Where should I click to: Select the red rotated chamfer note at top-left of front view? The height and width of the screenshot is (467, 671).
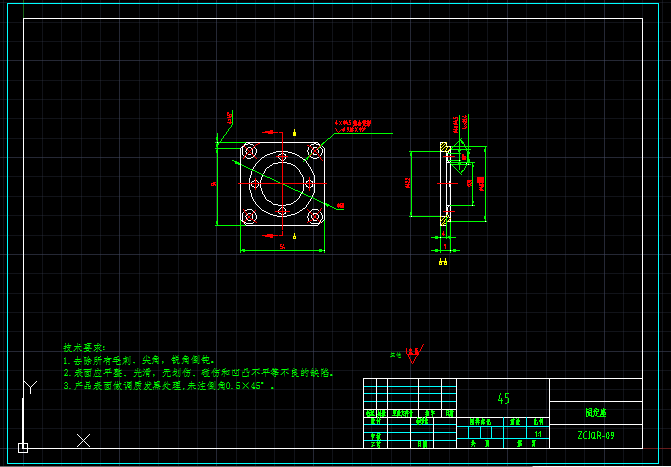click(x=229, y=118)
